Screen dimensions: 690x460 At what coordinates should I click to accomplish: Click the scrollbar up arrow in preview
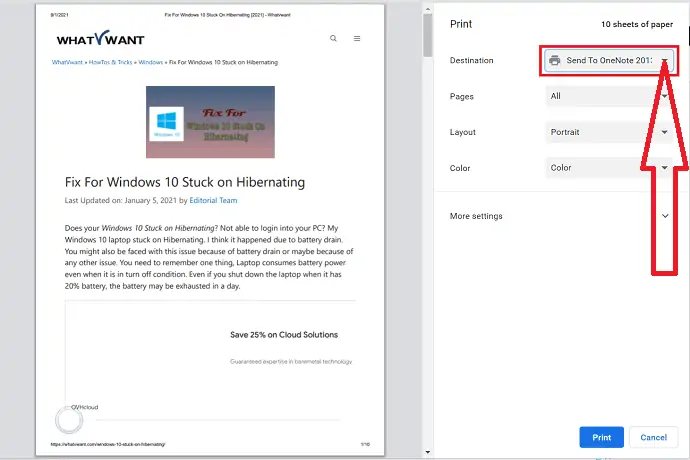[x=427, y=8]
